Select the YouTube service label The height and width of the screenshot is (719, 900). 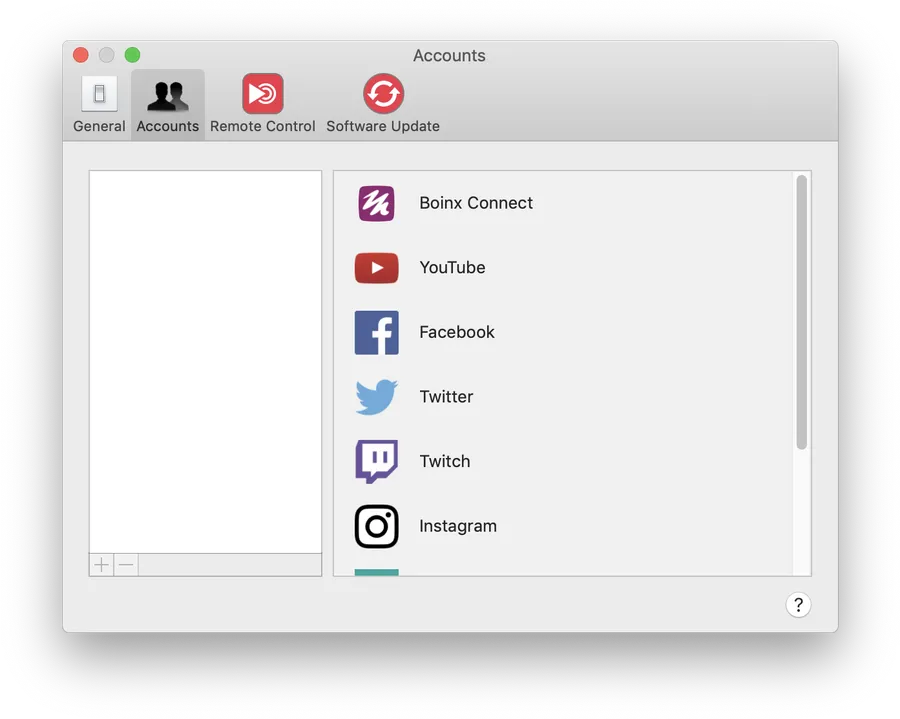click(452, 267)
